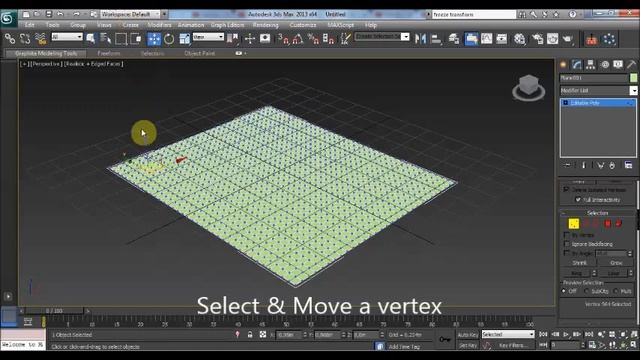Open the Material Editor icon

pos(520,39)
